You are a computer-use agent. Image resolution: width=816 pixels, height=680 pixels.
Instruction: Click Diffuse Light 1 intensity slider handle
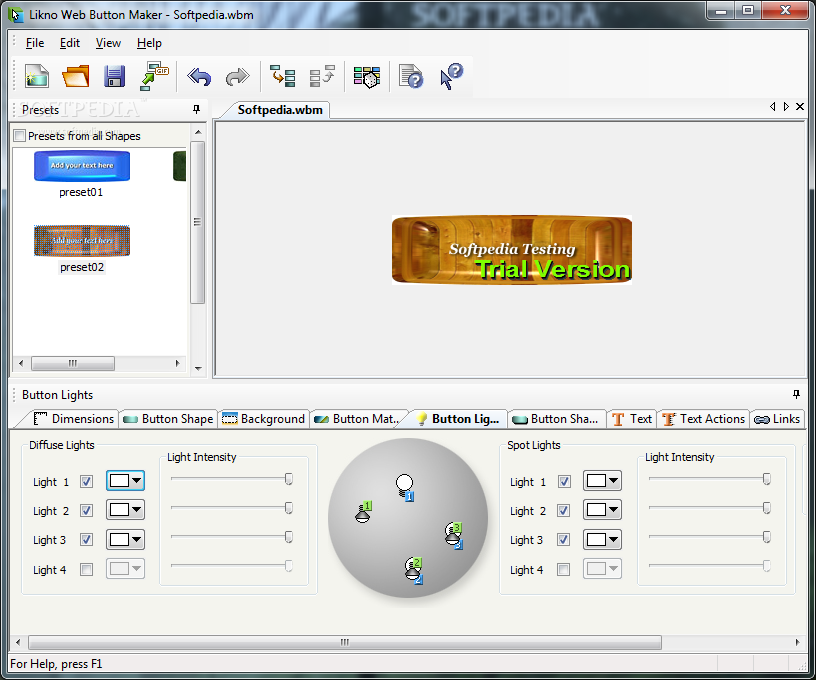[x=289, y=479]
